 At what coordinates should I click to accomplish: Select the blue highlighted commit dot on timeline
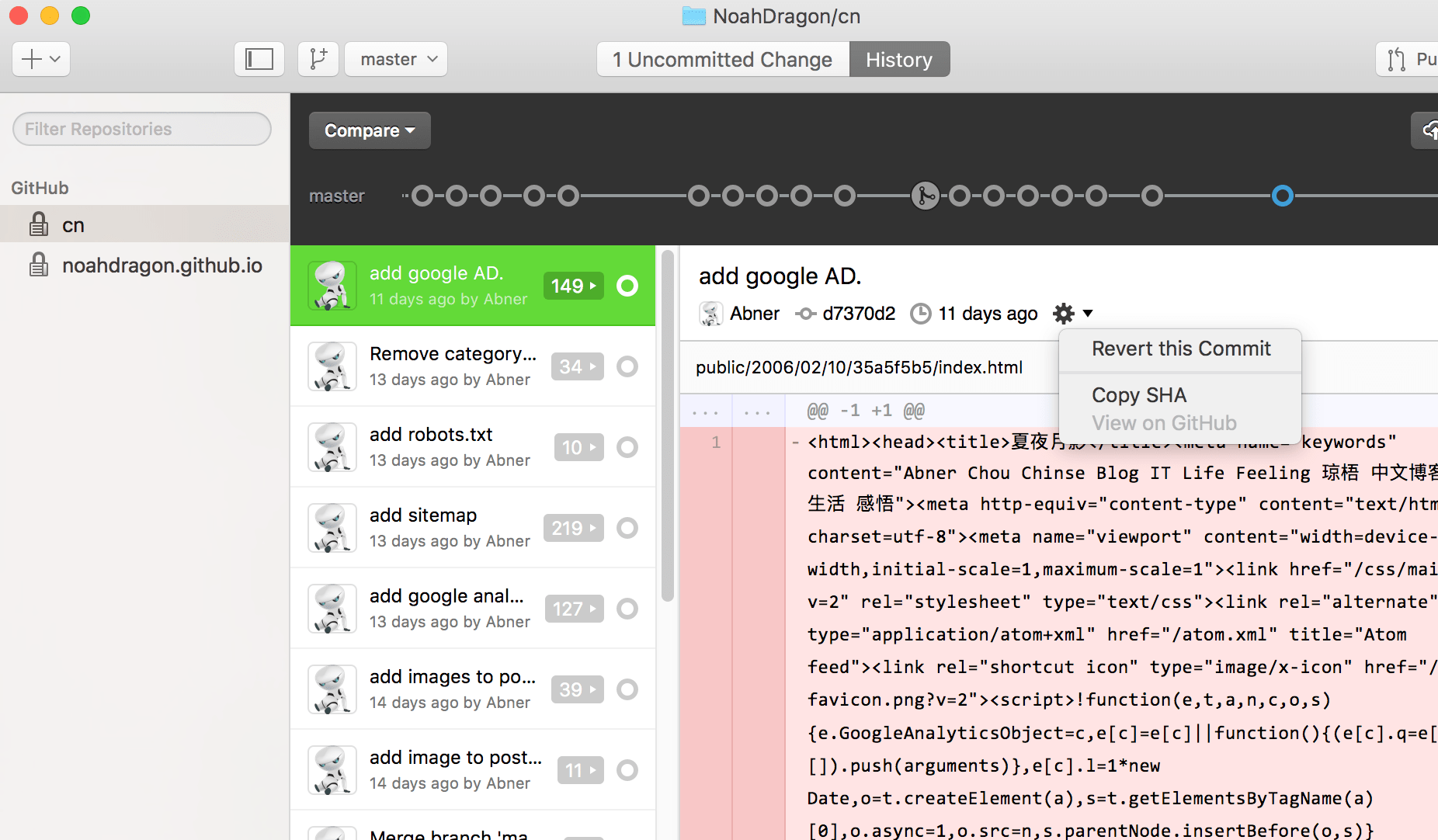tap(1283, 196)
